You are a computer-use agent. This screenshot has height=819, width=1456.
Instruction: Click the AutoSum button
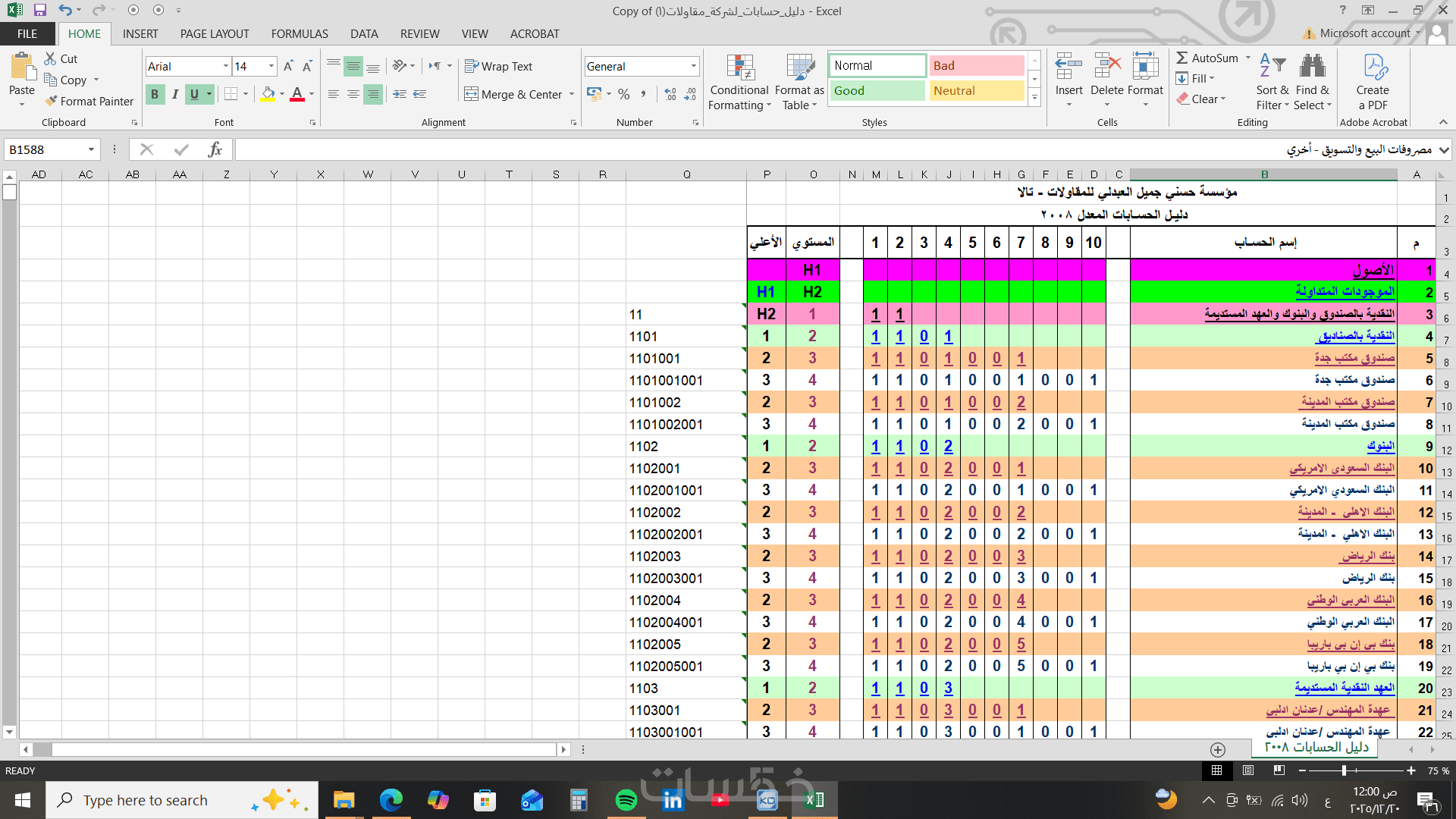[x=1207, y=58]
